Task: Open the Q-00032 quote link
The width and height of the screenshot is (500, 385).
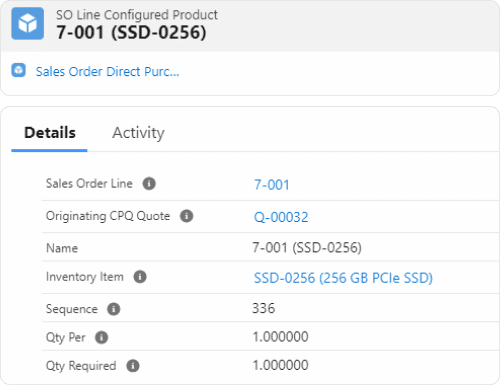Action: point(281,217)
